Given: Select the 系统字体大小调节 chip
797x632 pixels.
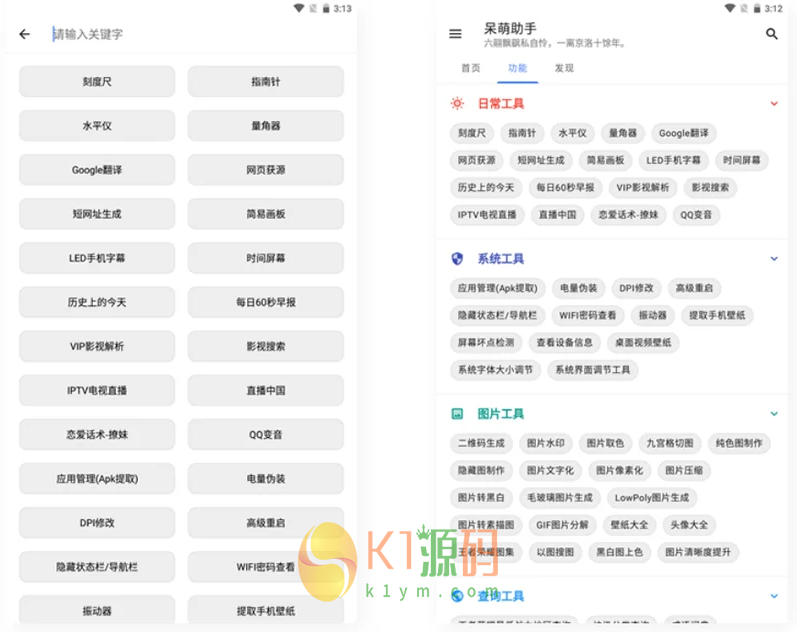Looking at the screenshot, I should point(495,370).
